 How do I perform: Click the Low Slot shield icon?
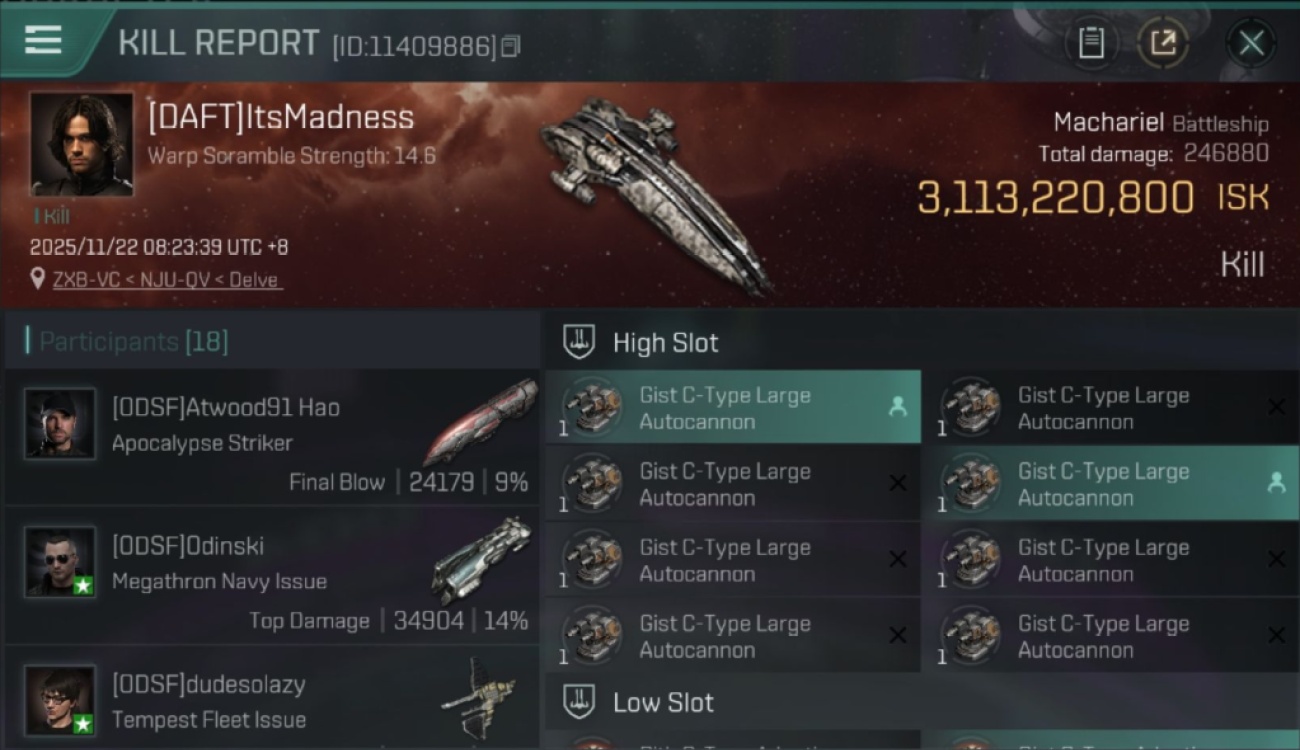579,702
